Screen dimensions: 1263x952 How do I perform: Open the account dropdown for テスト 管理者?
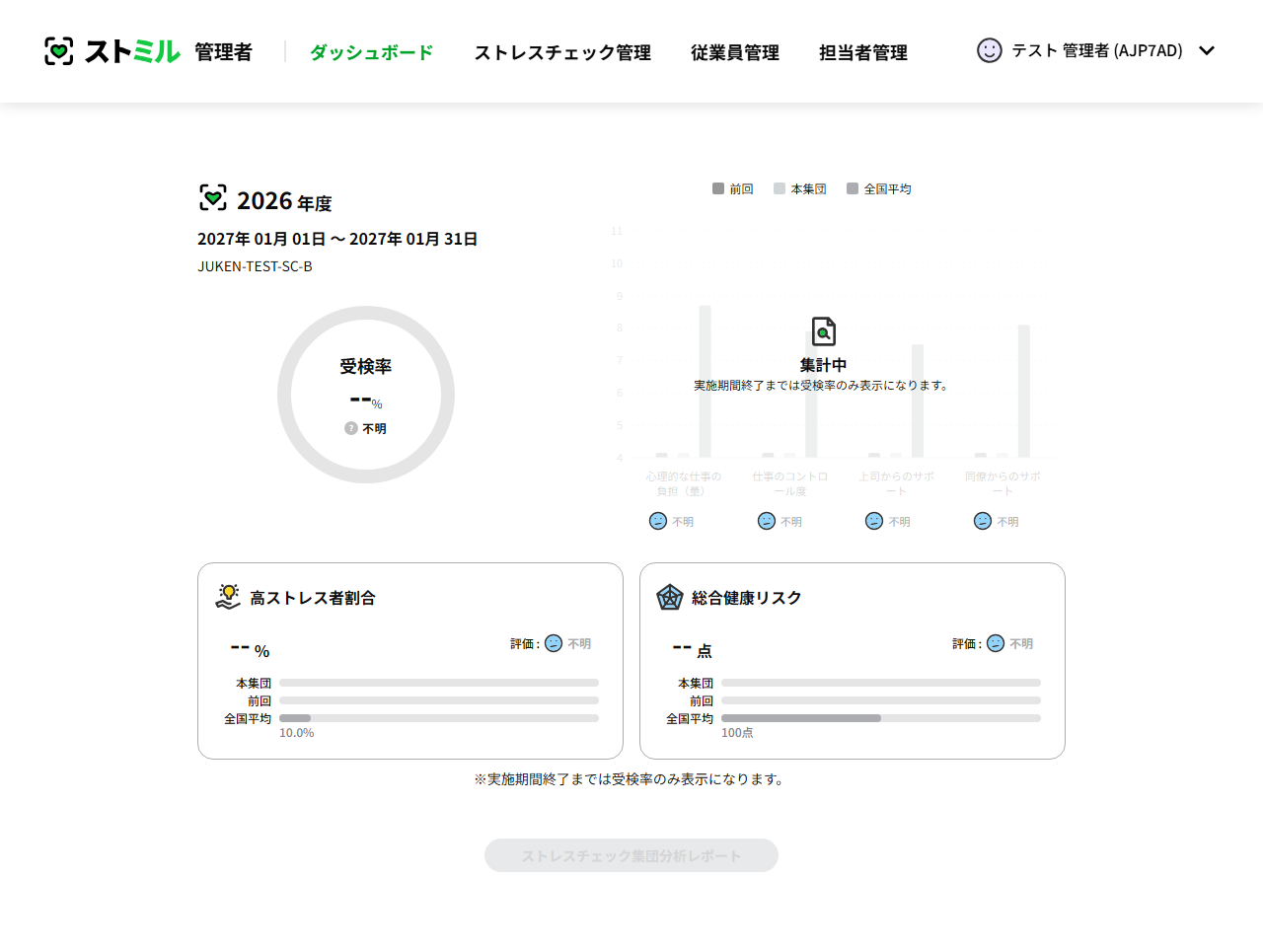(1207, 50)
